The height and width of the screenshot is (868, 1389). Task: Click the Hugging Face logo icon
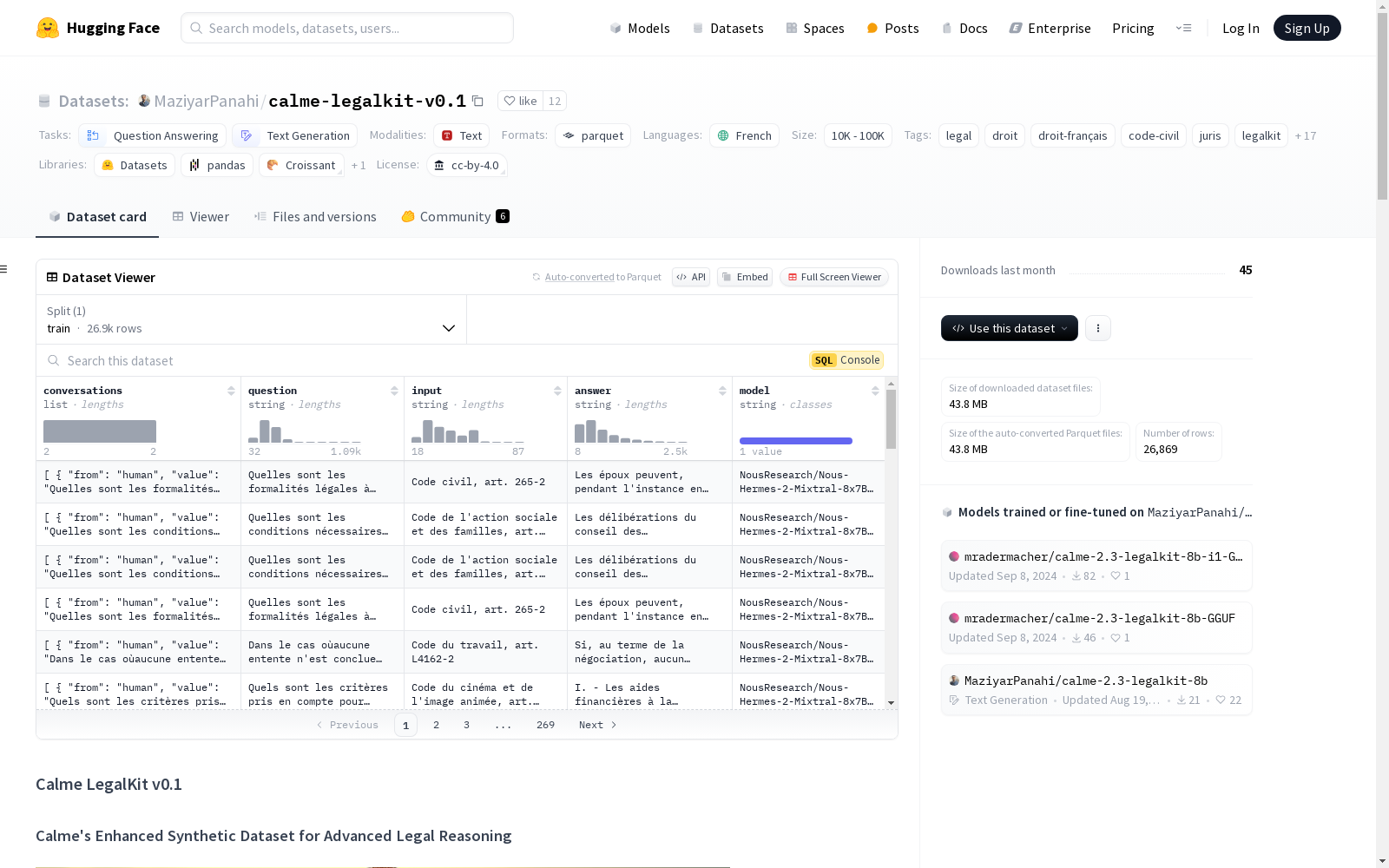(x=48, y=28)
